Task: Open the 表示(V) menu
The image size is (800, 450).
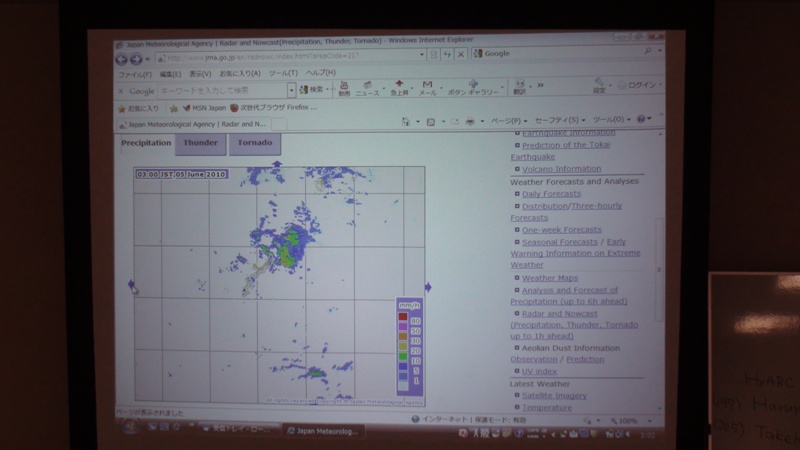Action: pos(200,74)
